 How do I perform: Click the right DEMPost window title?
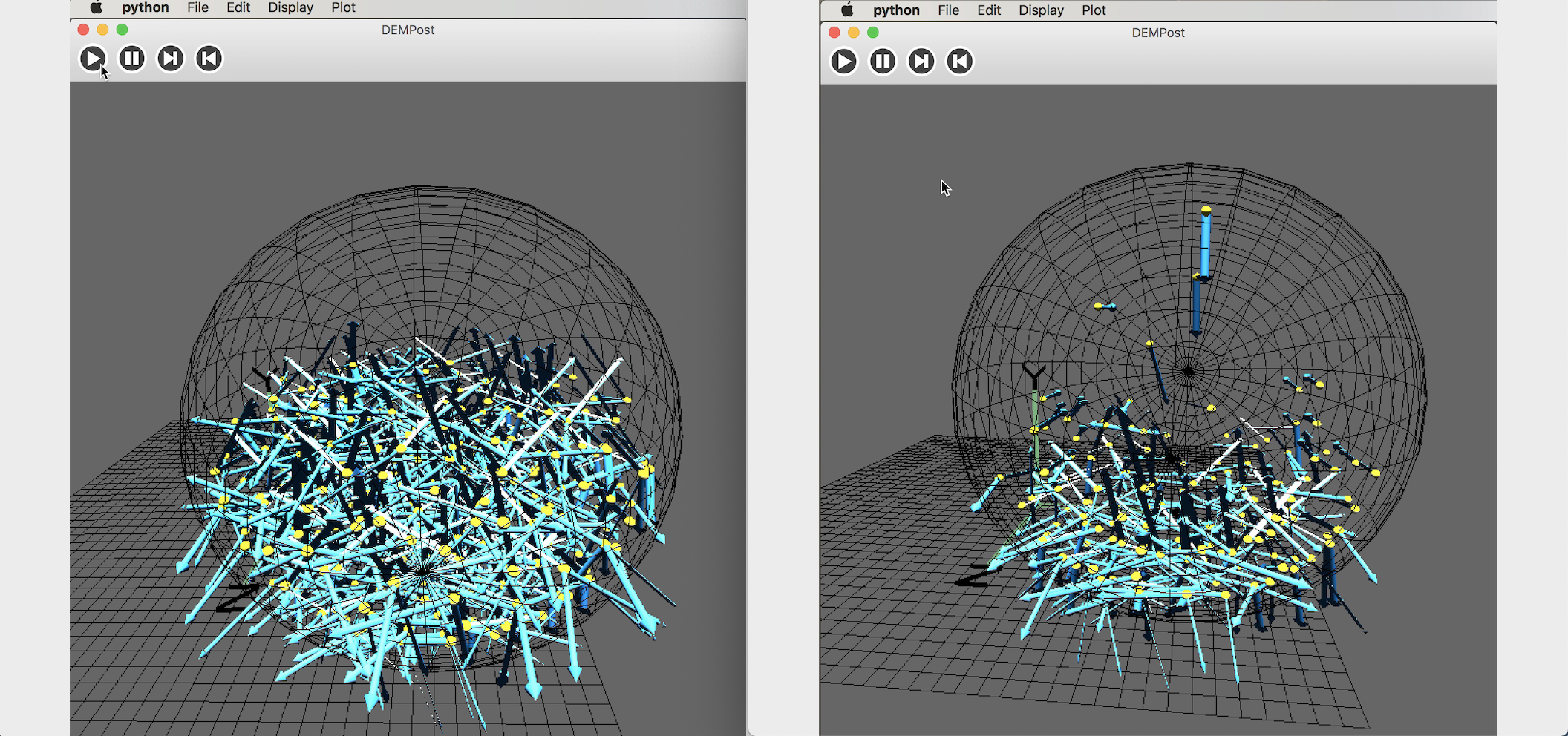click(1158, 33)
